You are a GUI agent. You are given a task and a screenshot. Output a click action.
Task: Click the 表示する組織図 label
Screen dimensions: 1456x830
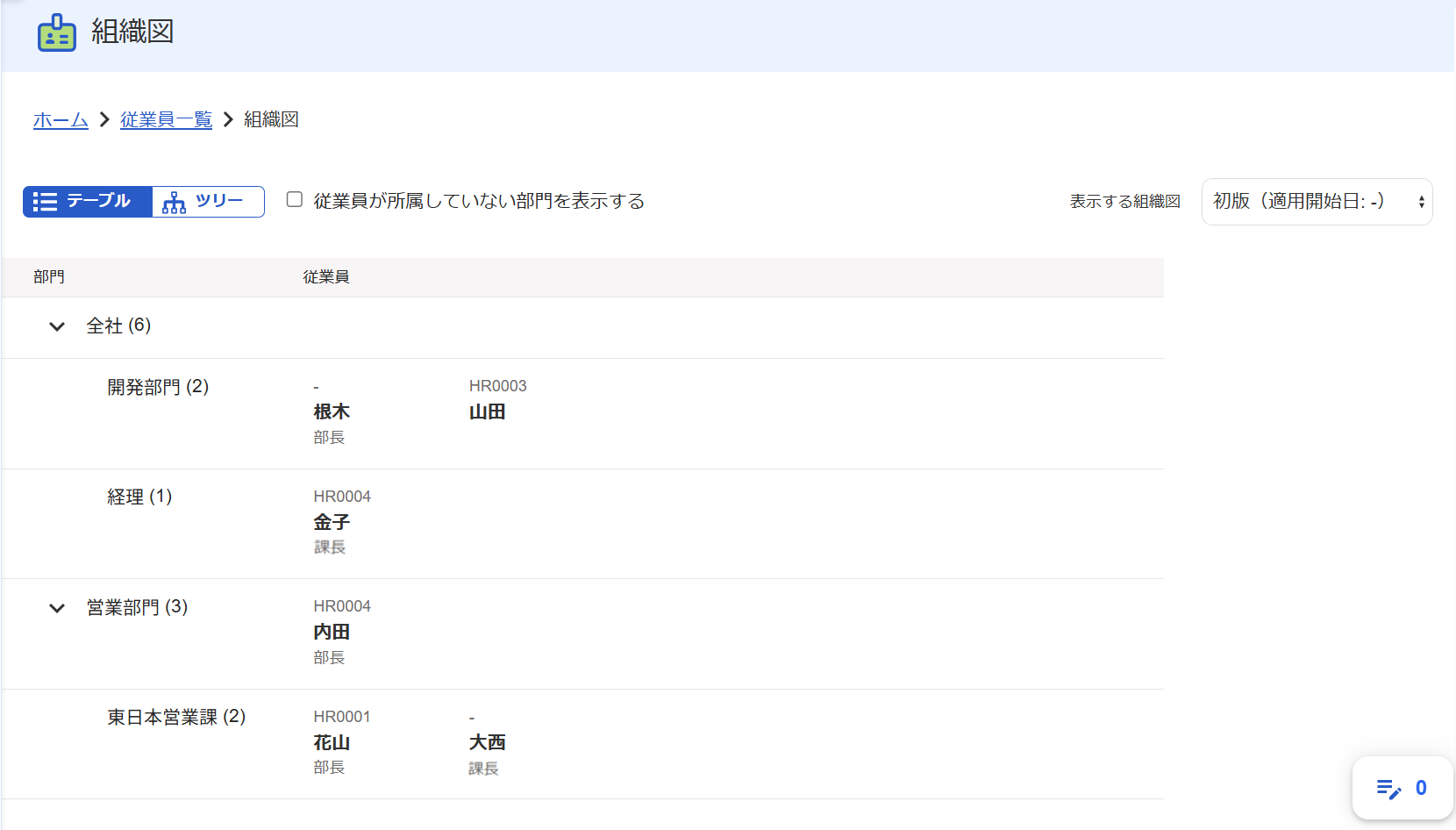(1124, 202)
